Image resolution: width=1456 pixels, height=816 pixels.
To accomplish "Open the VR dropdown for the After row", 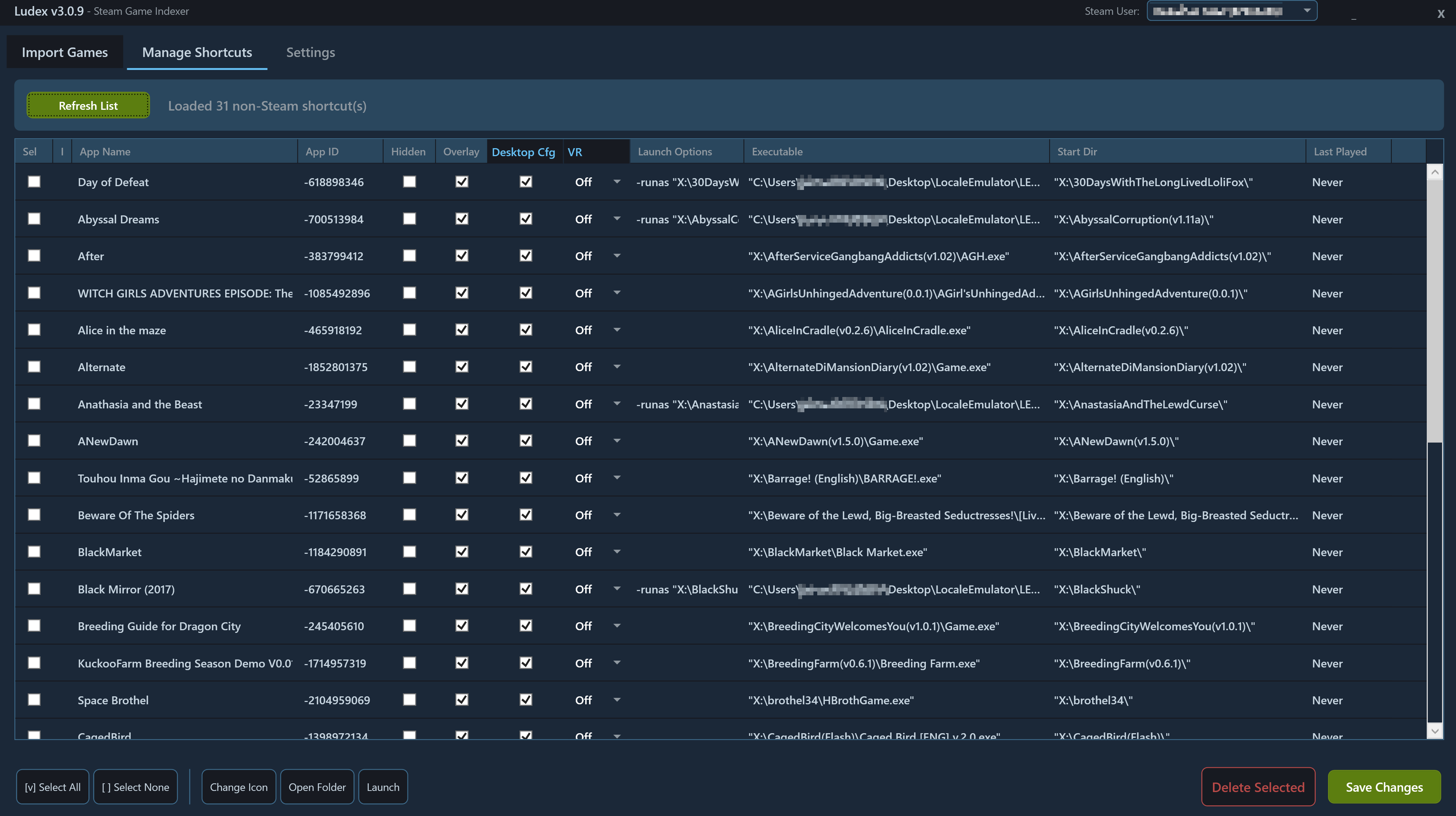I will 617,256.
